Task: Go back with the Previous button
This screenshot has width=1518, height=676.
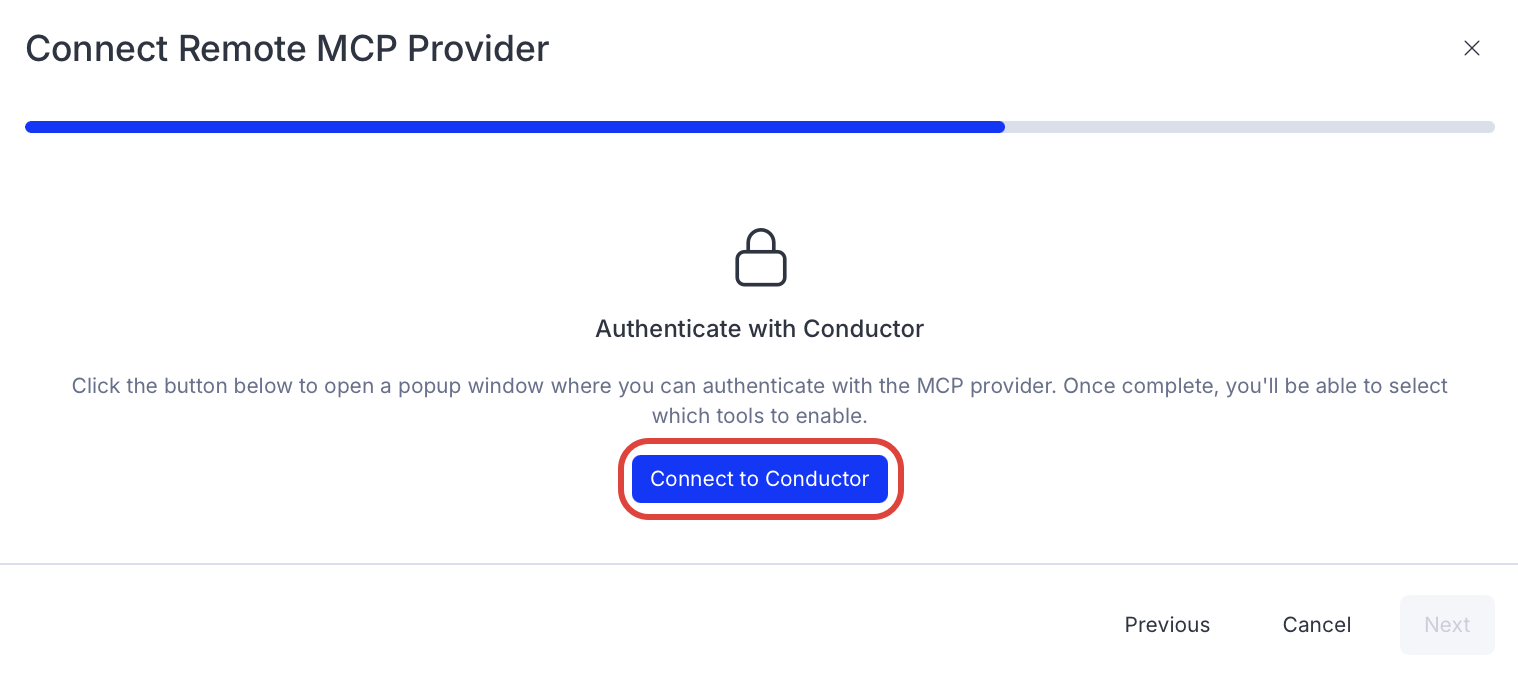Action: click(x=1167, y=625)
